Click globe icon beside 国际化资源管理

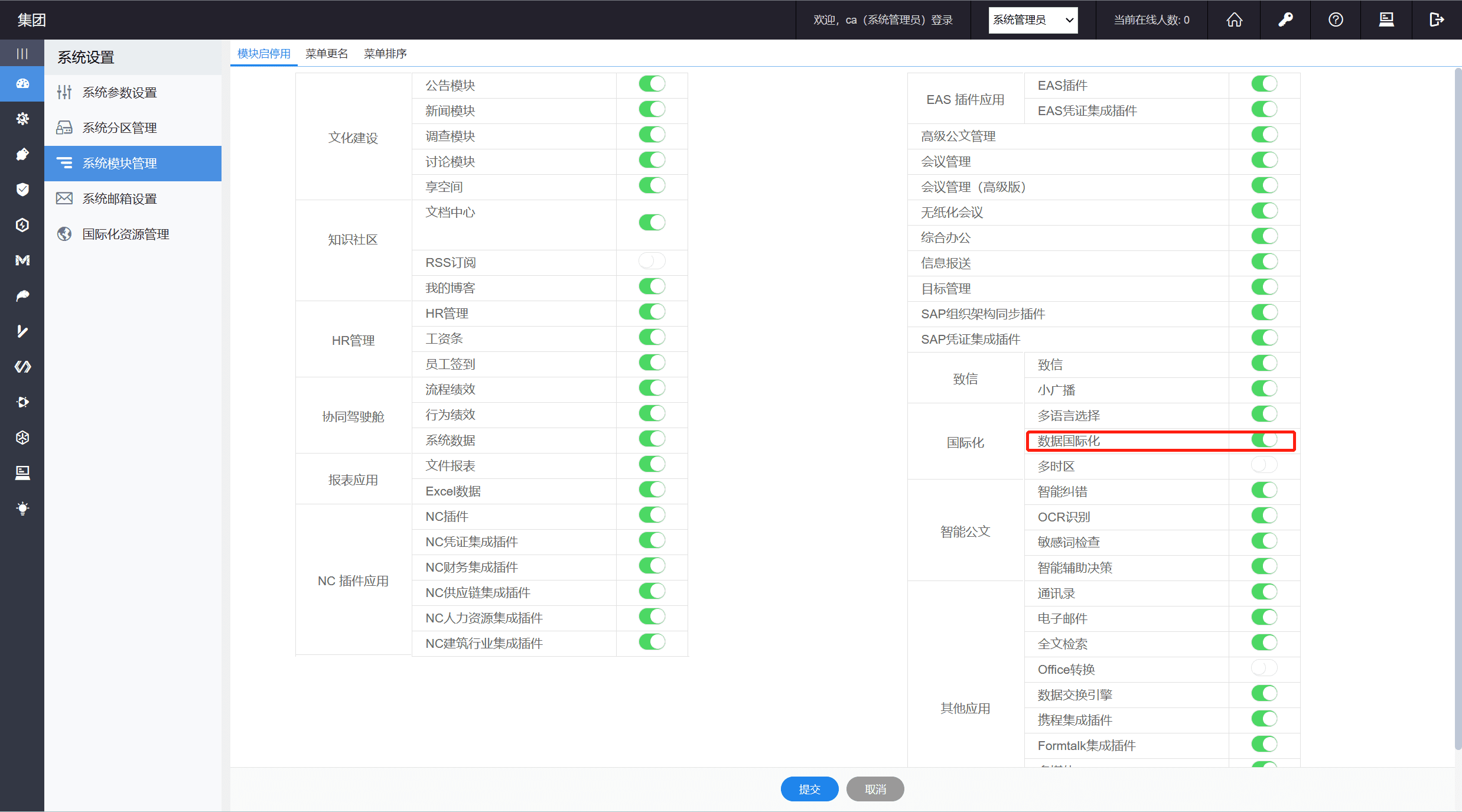pos(64,234)
